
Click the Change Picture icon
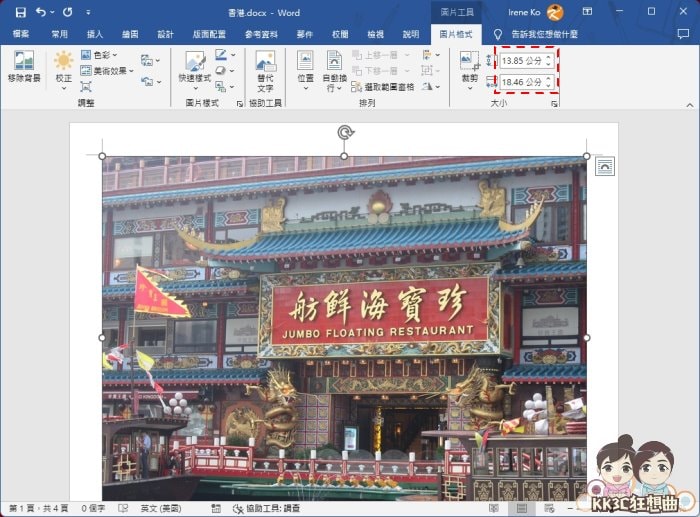coord(147,60)
